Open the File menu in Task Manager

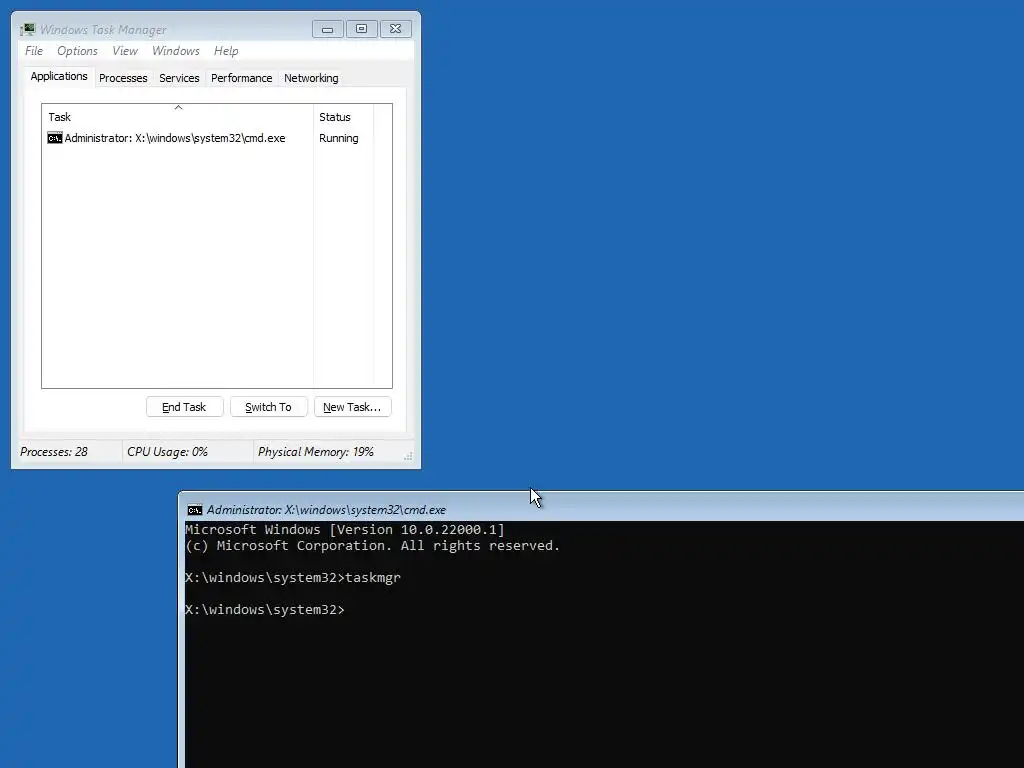[x=34, y=51]
